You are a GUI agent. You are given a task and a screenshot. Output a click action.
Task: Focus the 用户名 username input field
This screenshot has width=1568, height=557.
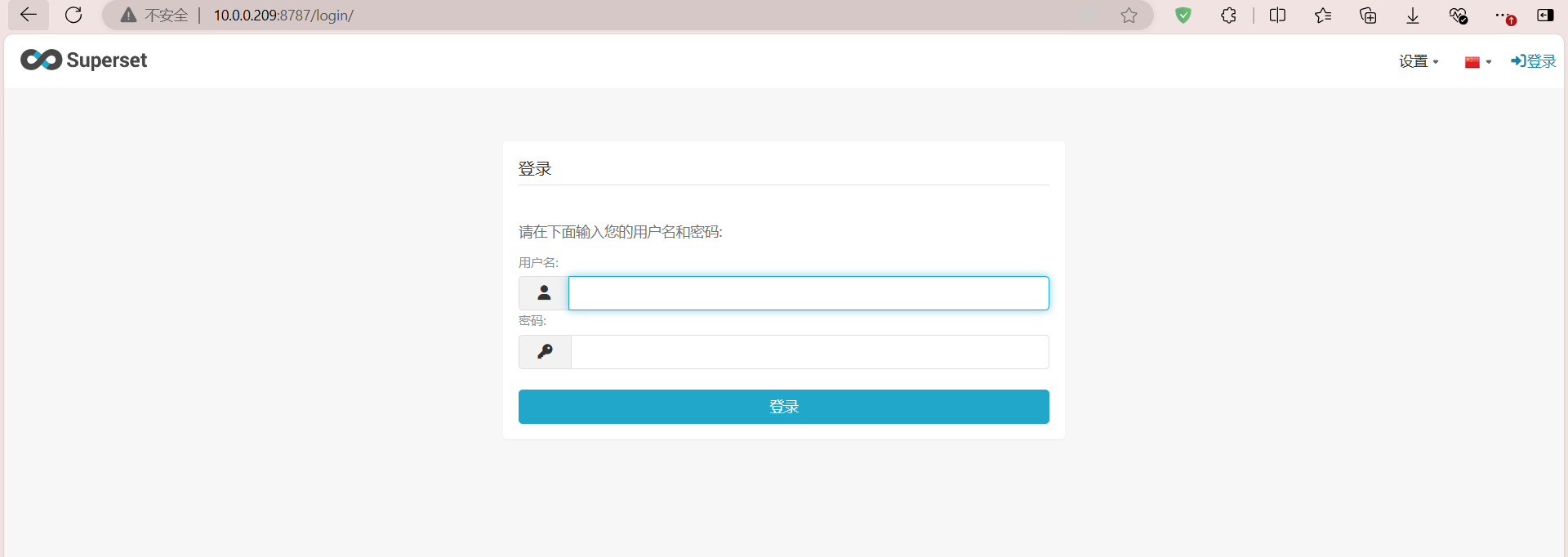808,293
